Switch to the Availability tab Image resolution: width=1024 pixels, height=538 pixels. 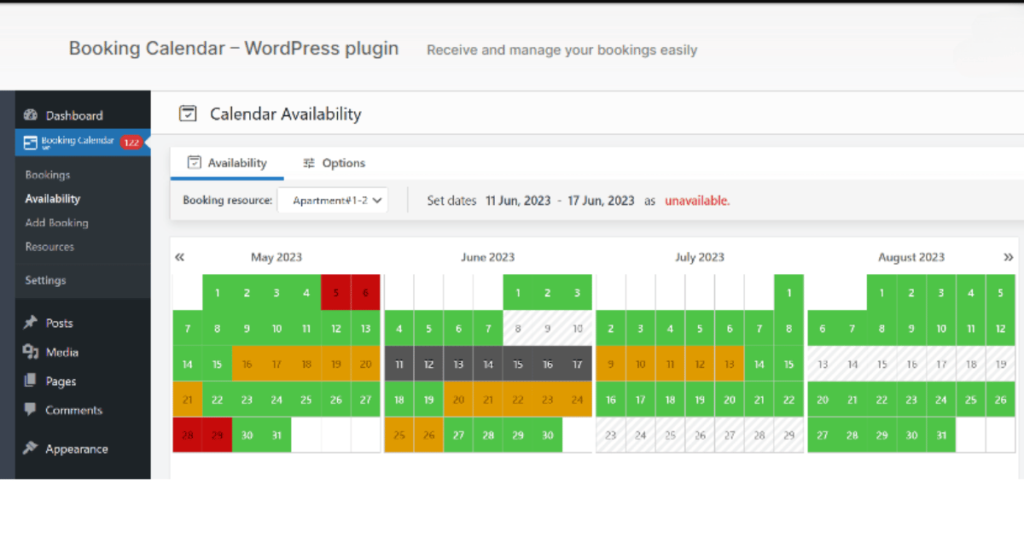[227, 163]
